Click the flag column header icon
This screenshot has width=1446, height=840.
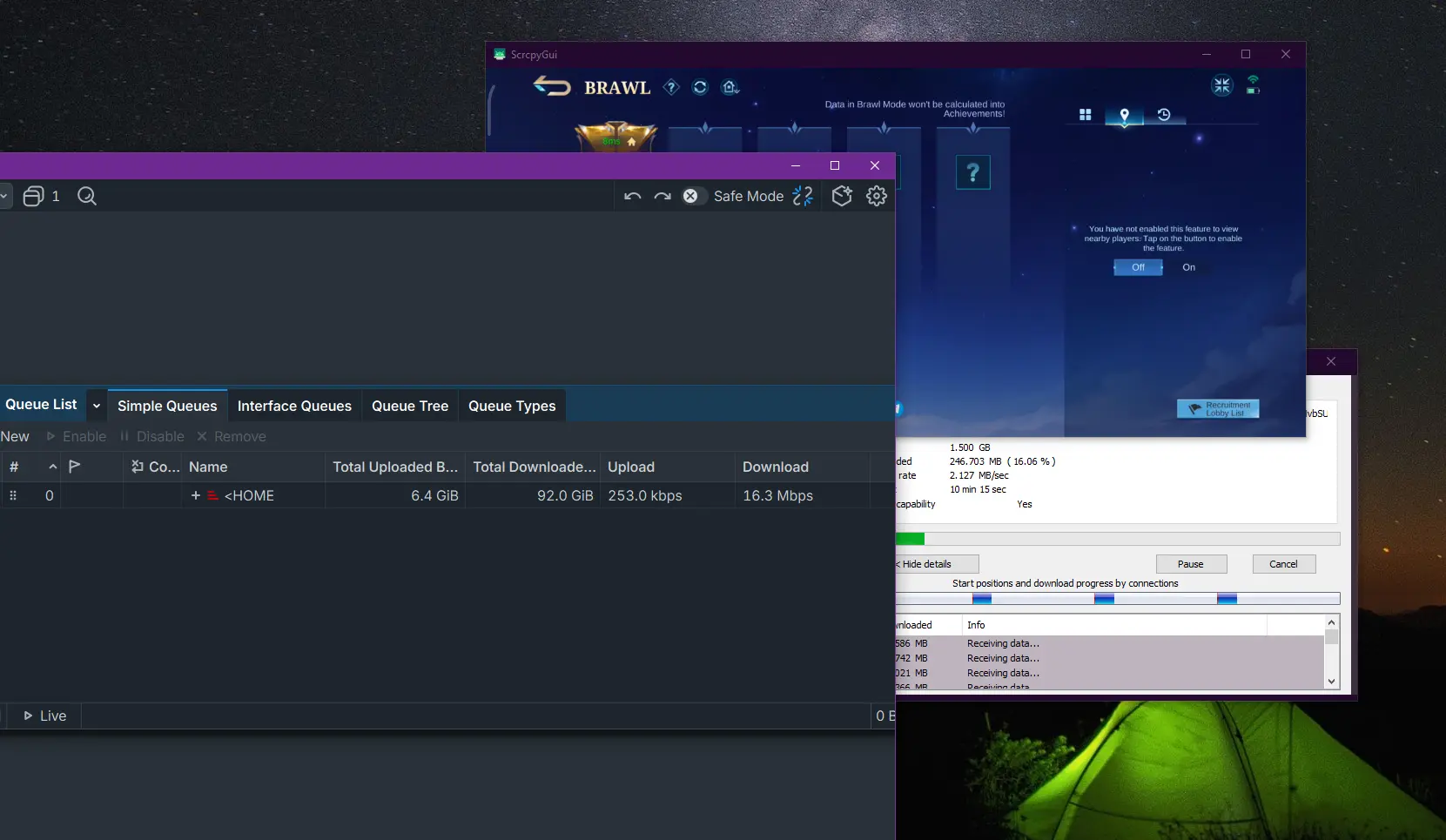point(75,467)
